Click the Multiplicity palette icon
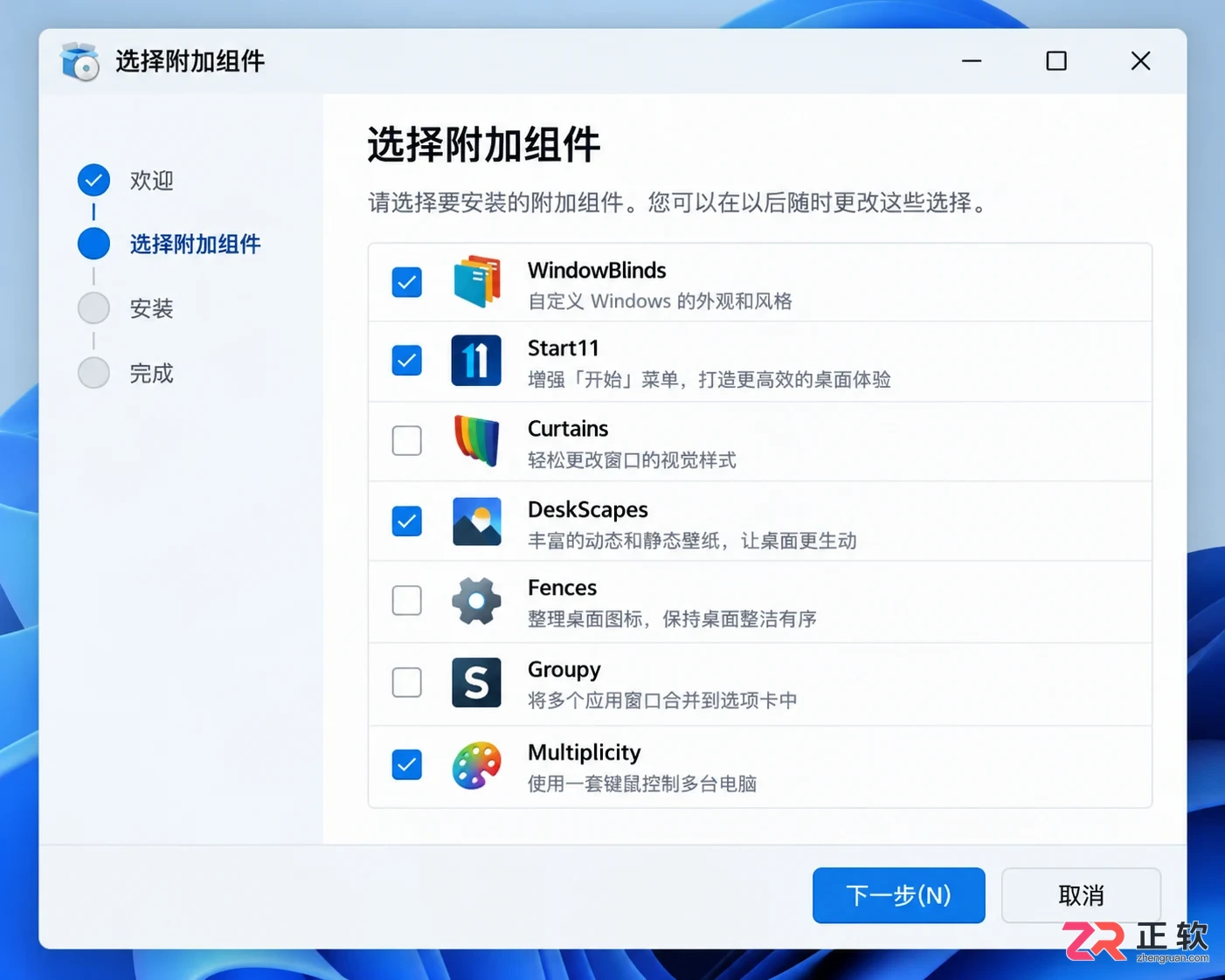Viewport: 1225px width, 980px height. 476,765
